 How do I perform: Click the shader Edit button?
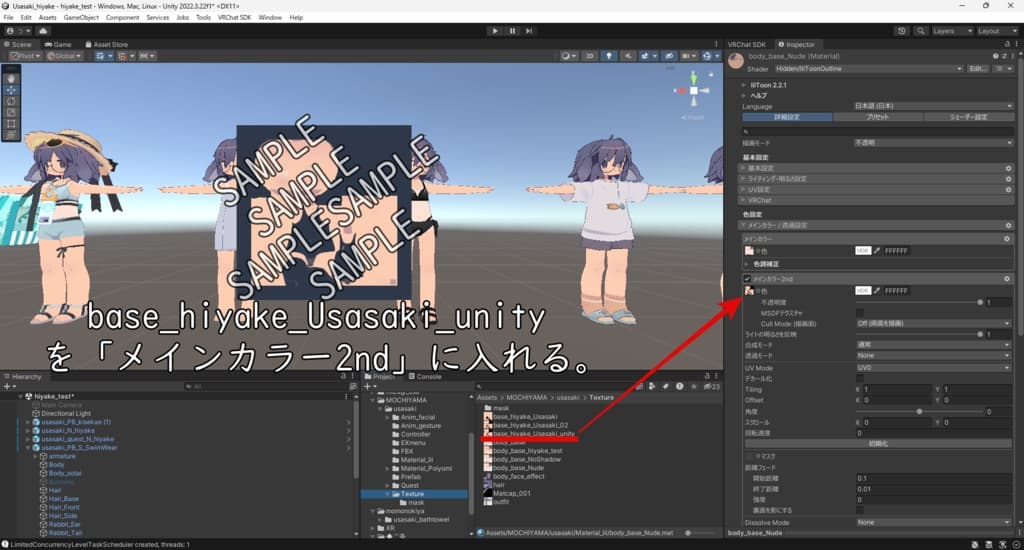click(x=977, y=69)
